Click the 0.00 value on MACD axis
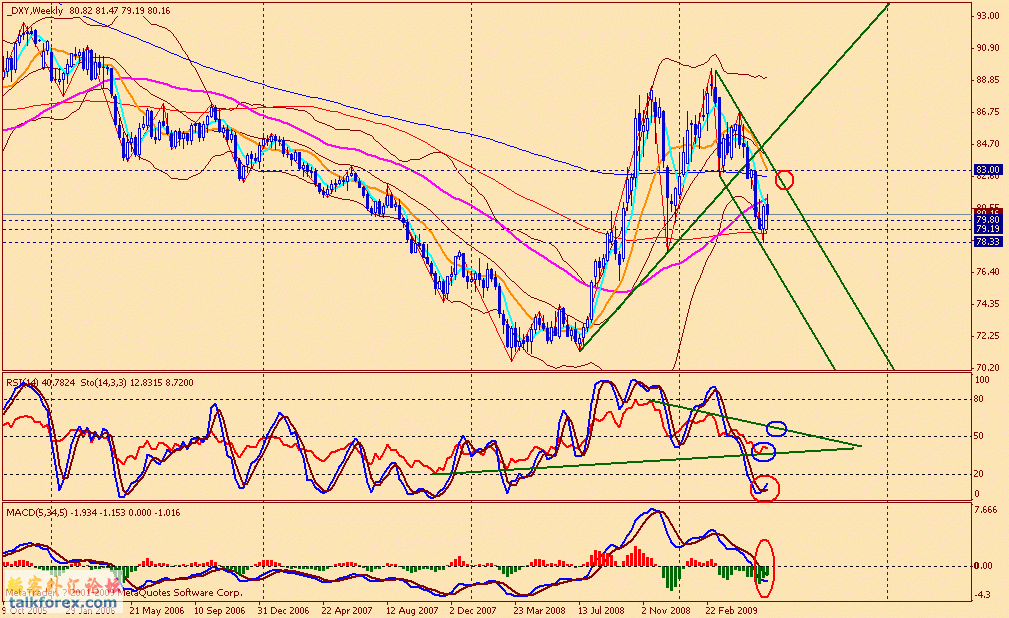The width and height of the screenshot is (1009, 618). [985, 566]
